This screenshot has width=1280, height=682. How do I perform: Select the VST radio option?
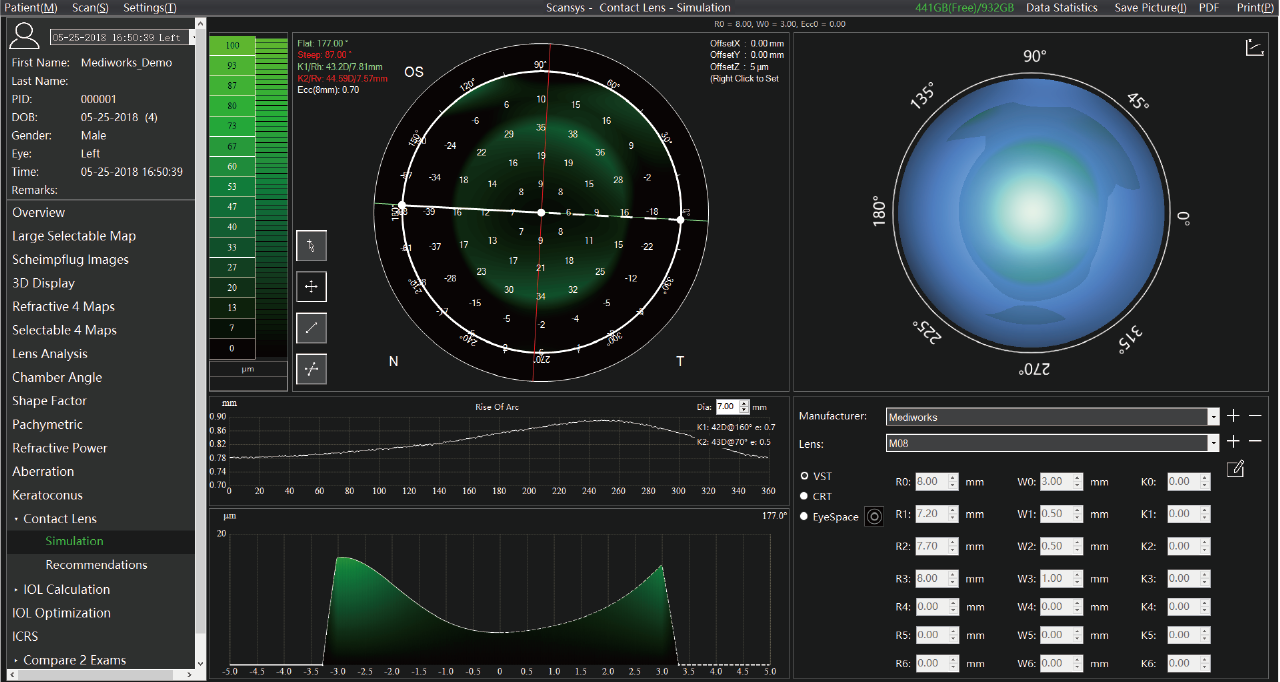tap(804, 476)
